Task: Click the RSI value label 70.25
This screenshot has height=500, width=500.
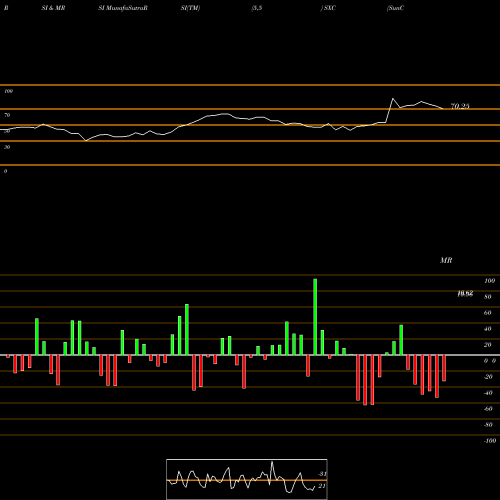Action: (460, 106)
